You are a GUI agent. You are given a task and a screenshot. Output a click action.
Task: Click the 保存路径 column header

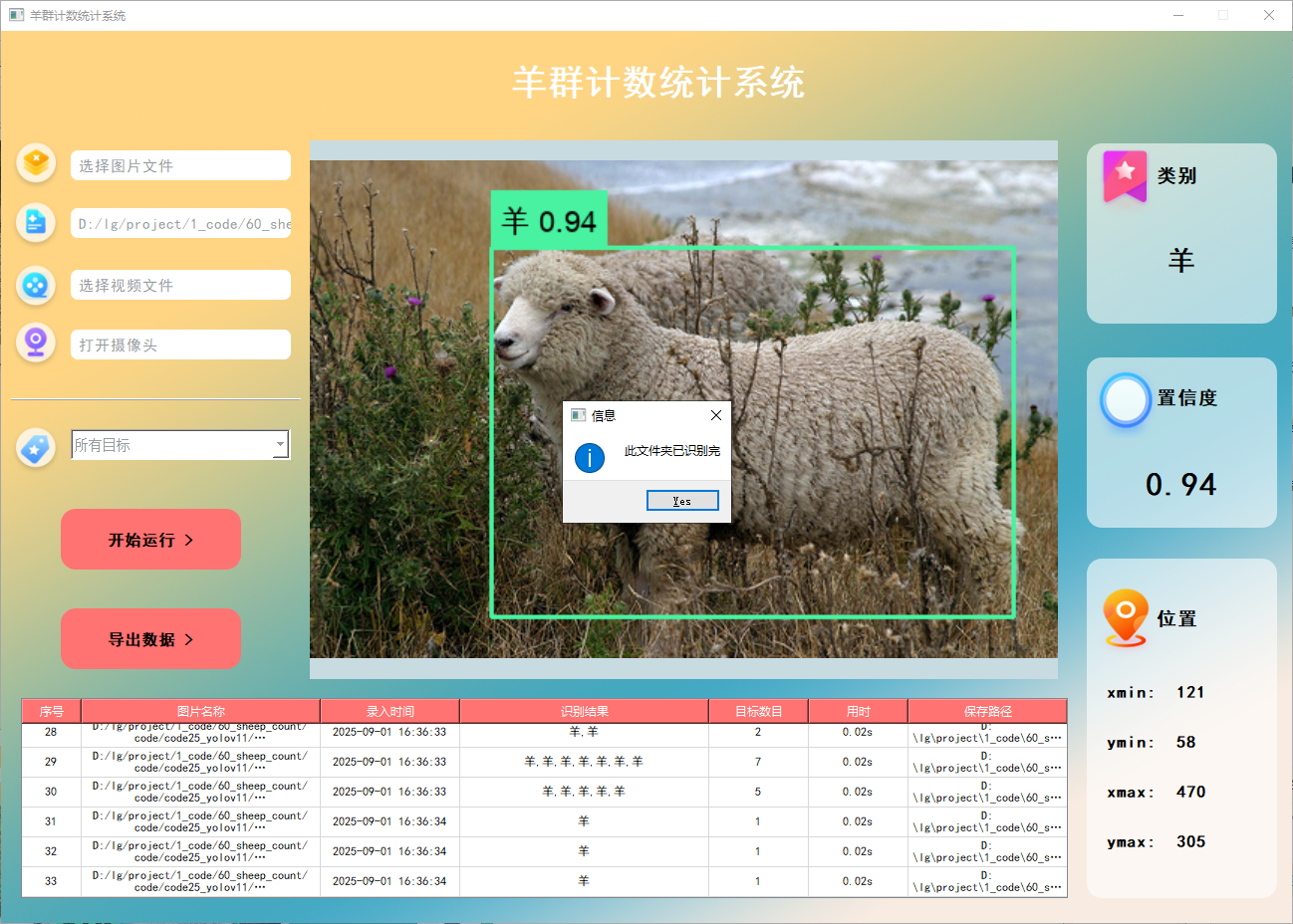coord(988,711)
